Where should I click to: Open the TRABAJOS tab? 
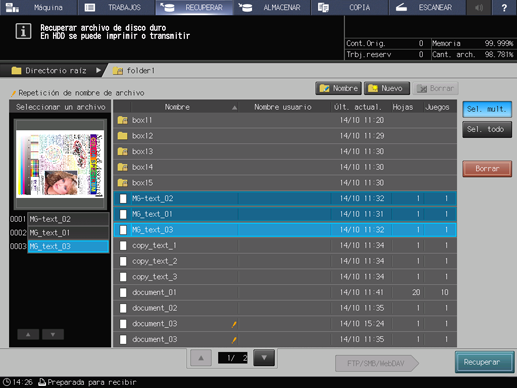pyautogui.click(x=116, y=7)
